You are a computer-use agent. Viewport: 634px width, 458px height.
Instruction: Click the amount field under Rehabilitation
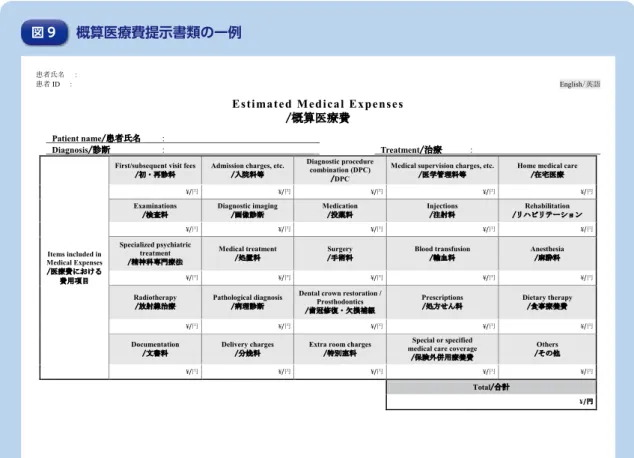547,229
